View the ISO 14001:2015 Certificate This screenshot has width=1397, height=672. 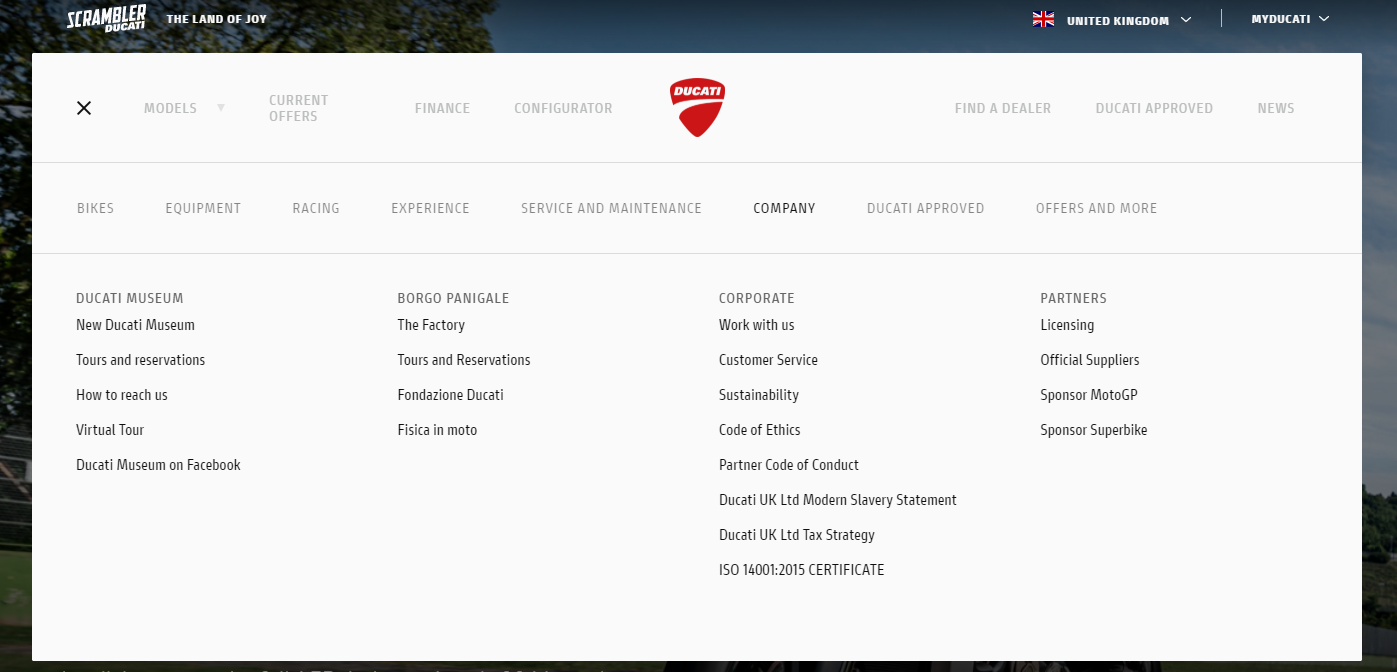(801, 570)
